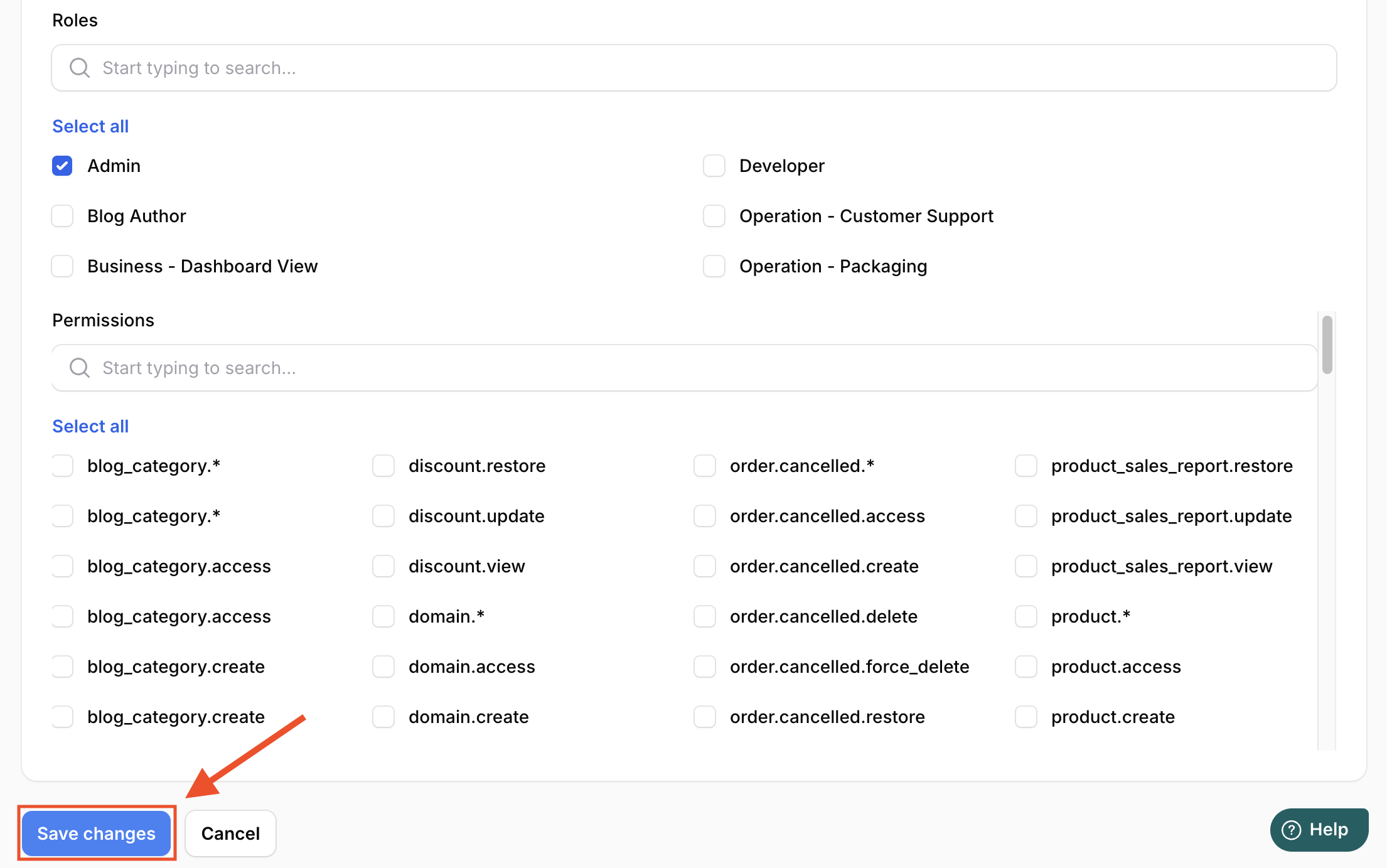Toggle the order.cancelled.force_delete permission
The height and width of the screenshot is (868, 1387).
(x=705, y=667)
